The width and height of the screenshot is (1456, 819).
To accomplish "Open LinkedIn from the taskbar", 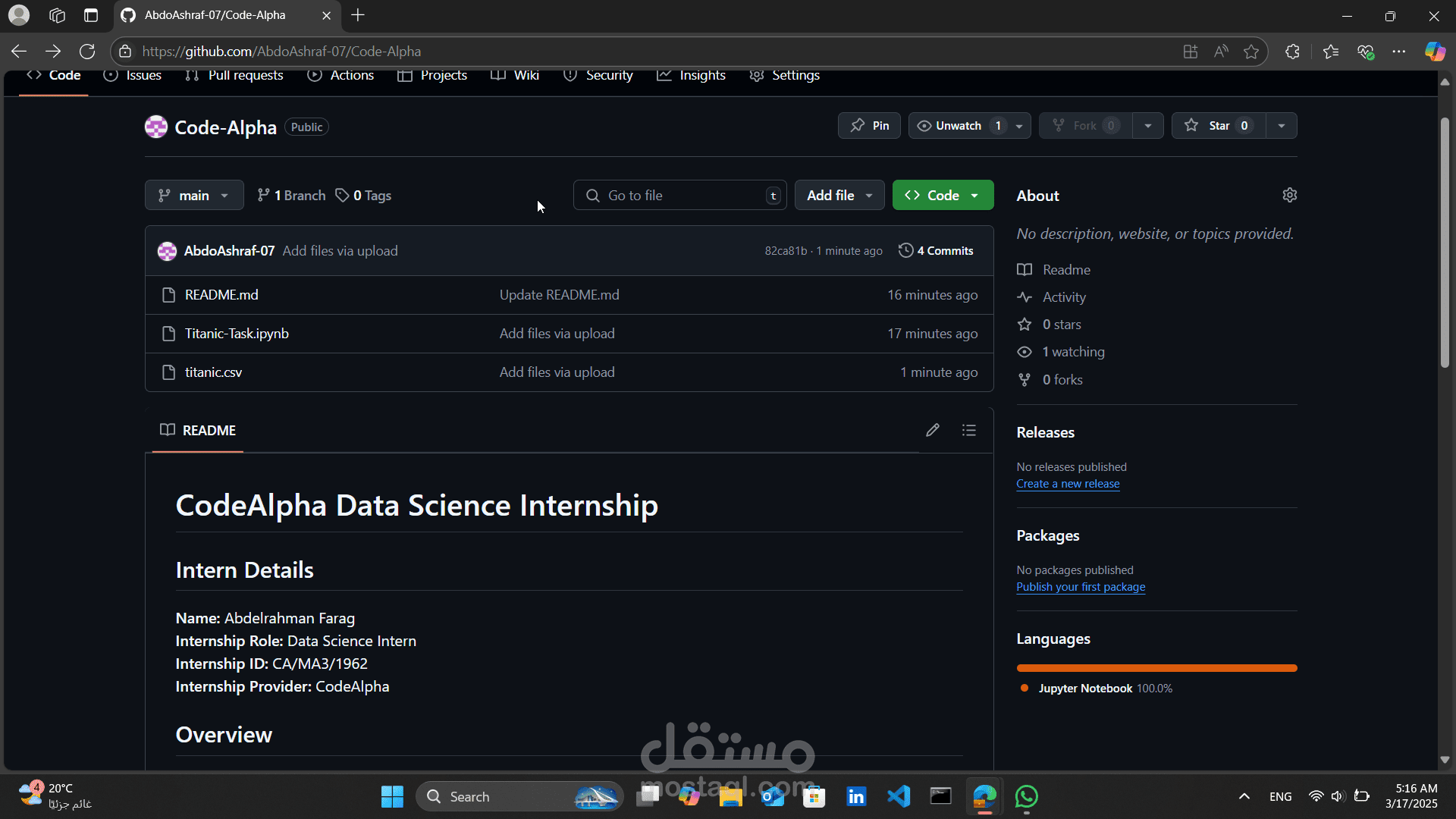I will [856, 796].
